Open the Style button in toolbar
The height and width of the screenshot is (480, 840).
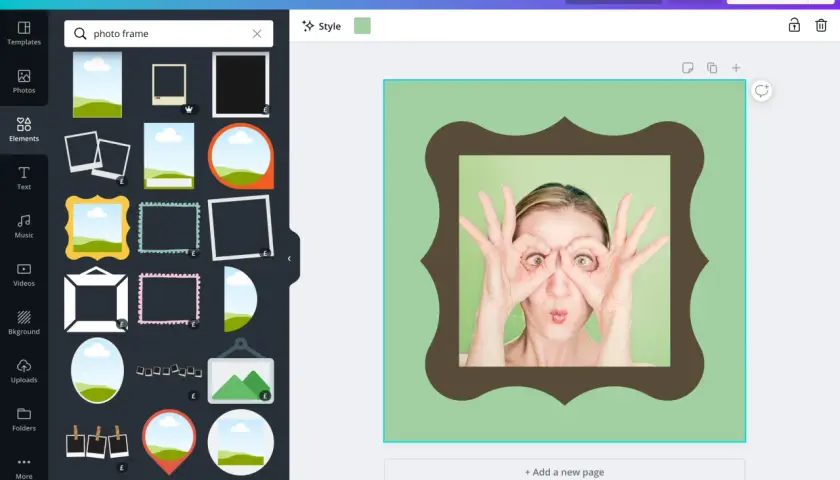321,26
